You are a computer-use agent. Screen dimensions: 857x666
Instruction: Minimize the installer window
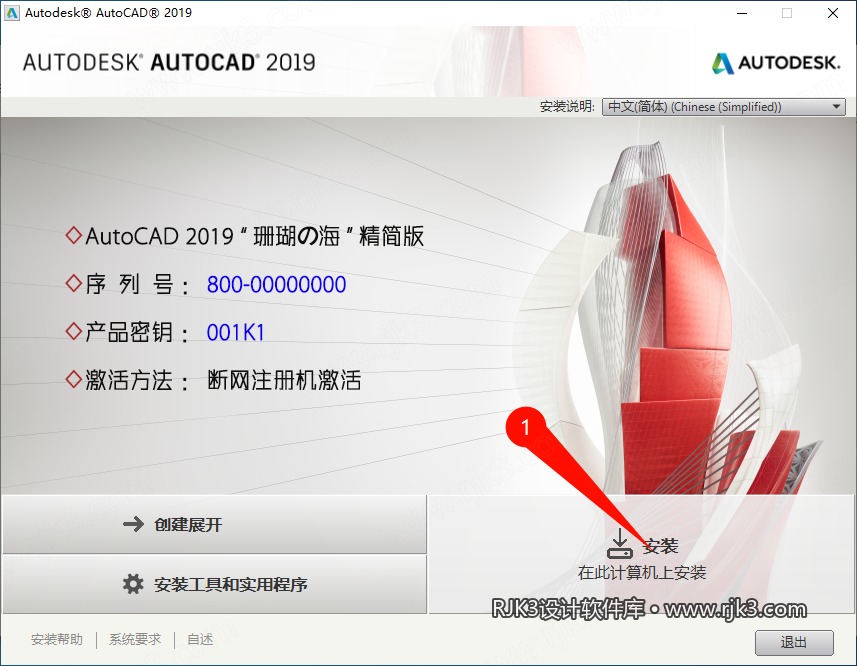742,13
